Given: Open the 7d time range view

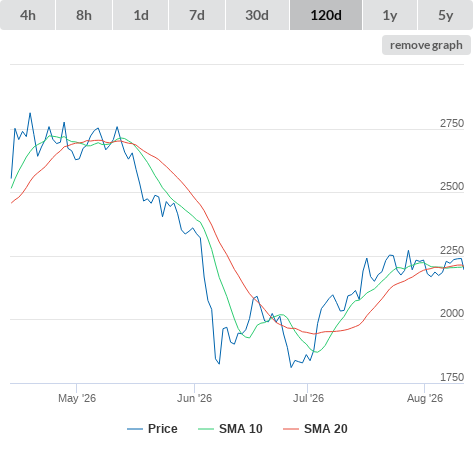Looking at the screenshot, I should pyautogui.click(x=197, y=15).
